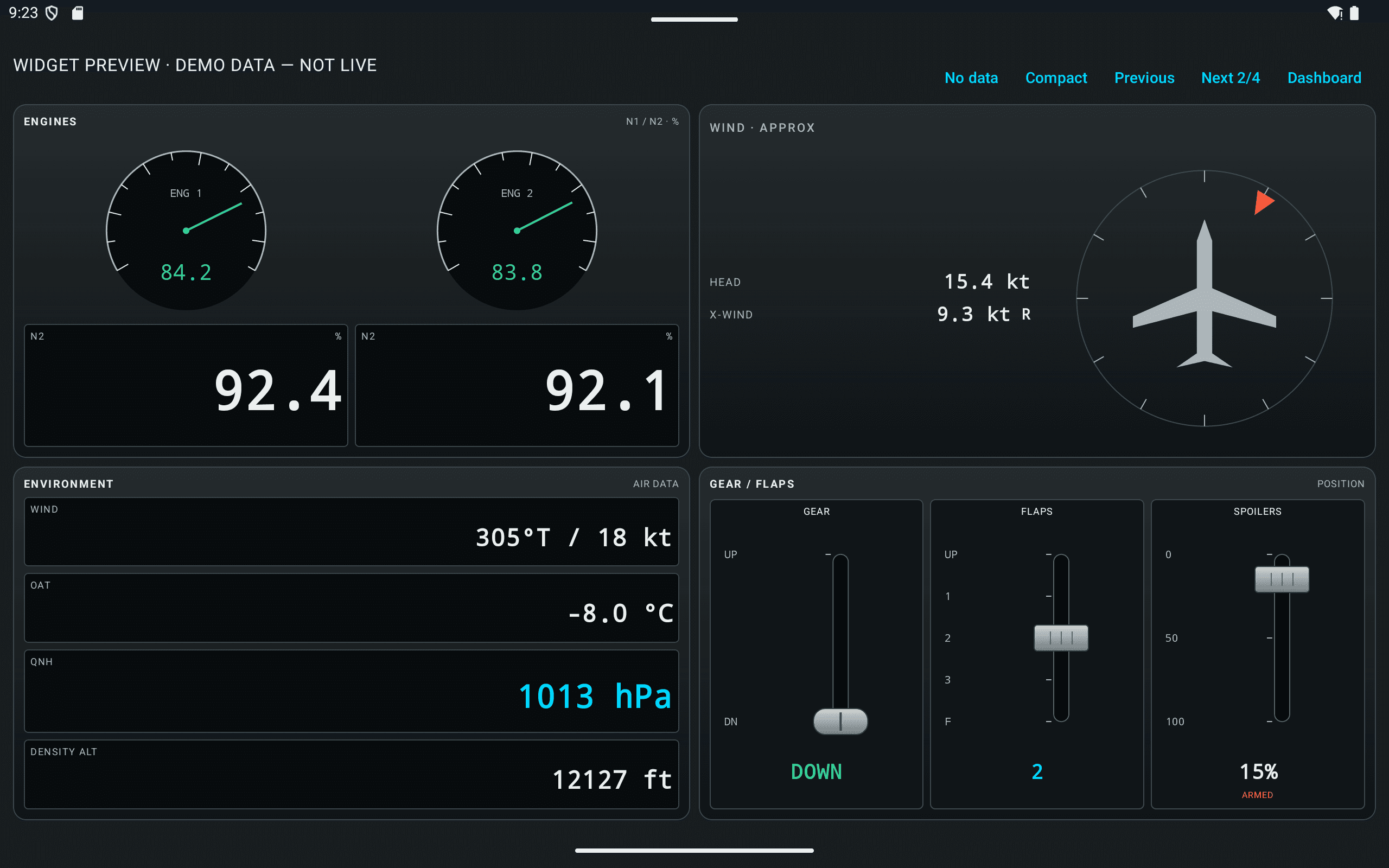Screen dimensions: 1389x868
Task: Click the blue flaps position 2 readout
Action: click(x=1036, y=771)
